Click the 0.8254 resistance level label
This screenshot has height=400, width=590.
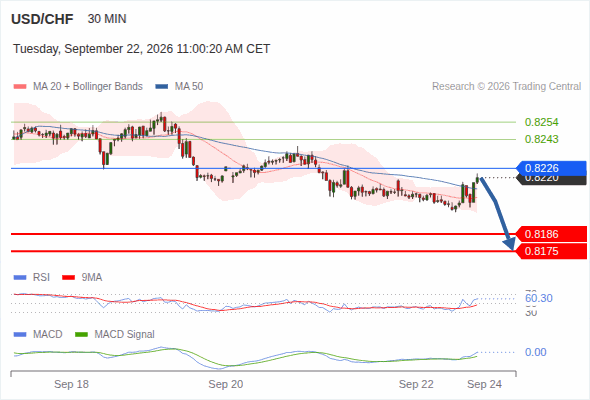coord(541,122)
